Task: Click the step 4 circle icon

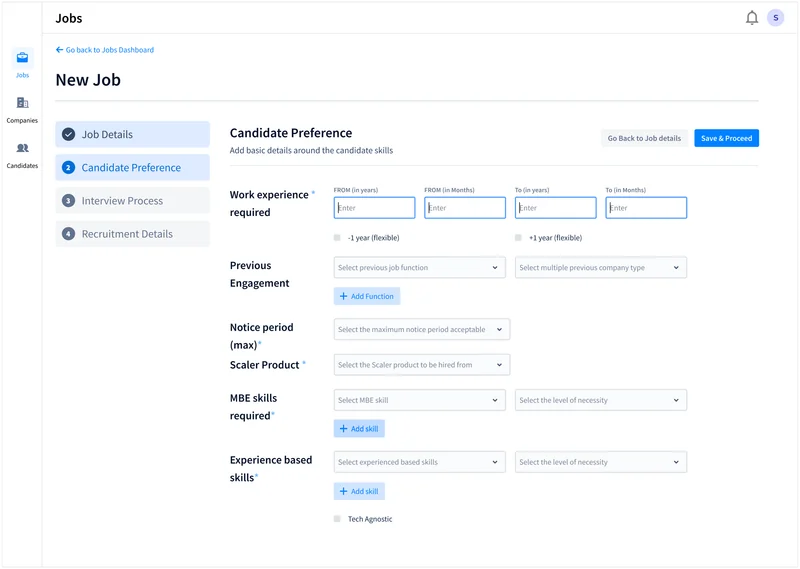Action: pyautogui.click(x=68, y=234)
